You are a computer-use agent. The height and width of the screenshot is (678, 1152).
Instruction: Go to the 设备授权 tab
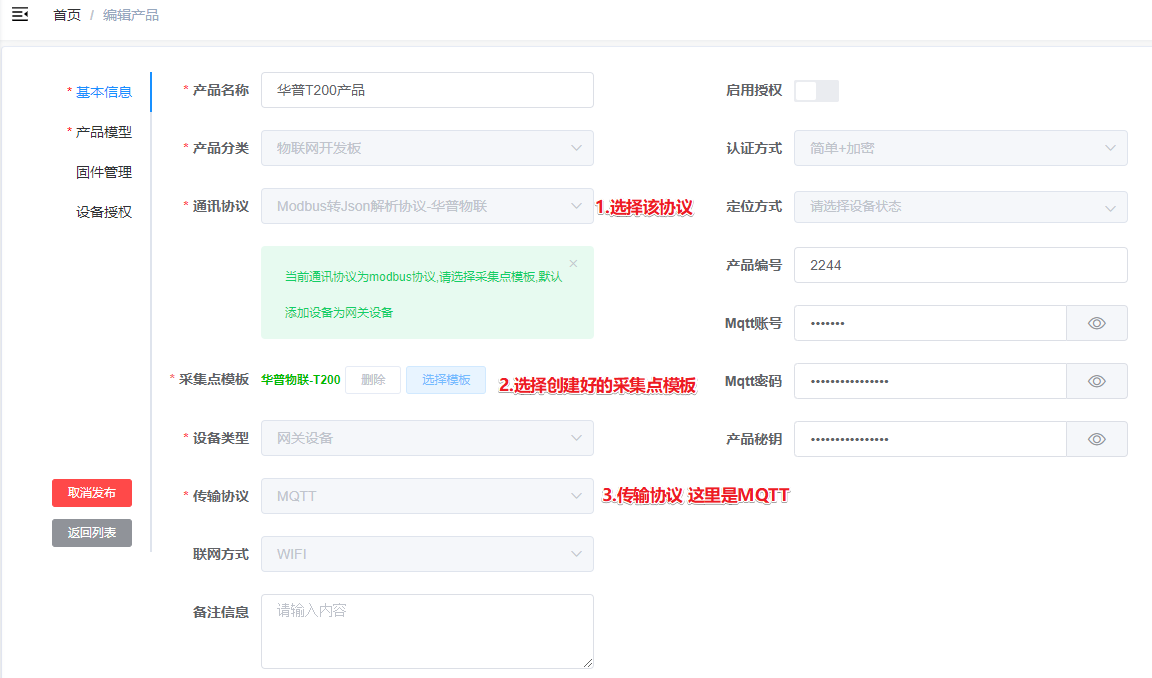pos(104,212)
